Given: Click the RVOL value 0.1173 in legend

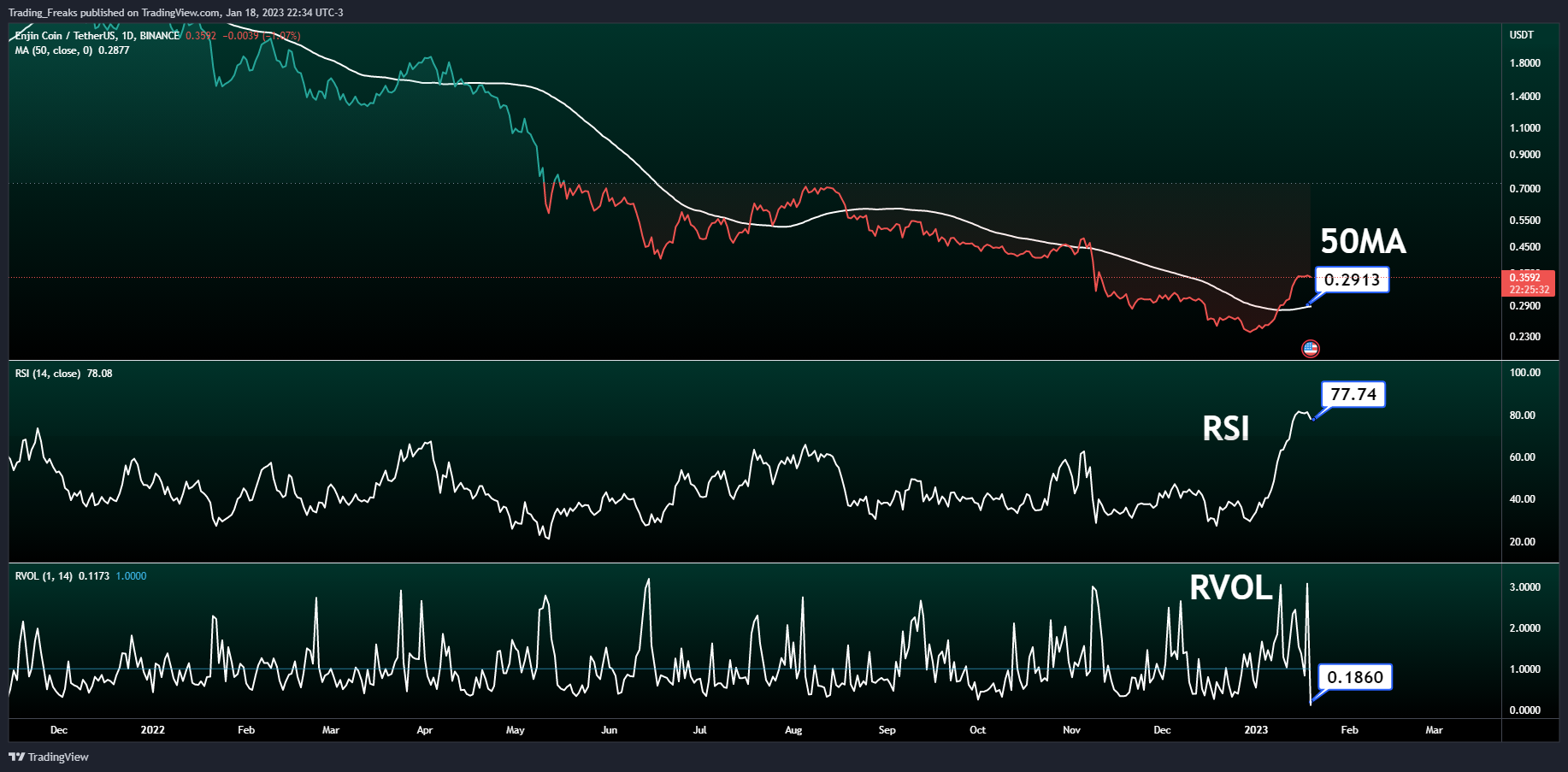Looking at the screenshot, I should pyautogui.click(x=94, y=576).
